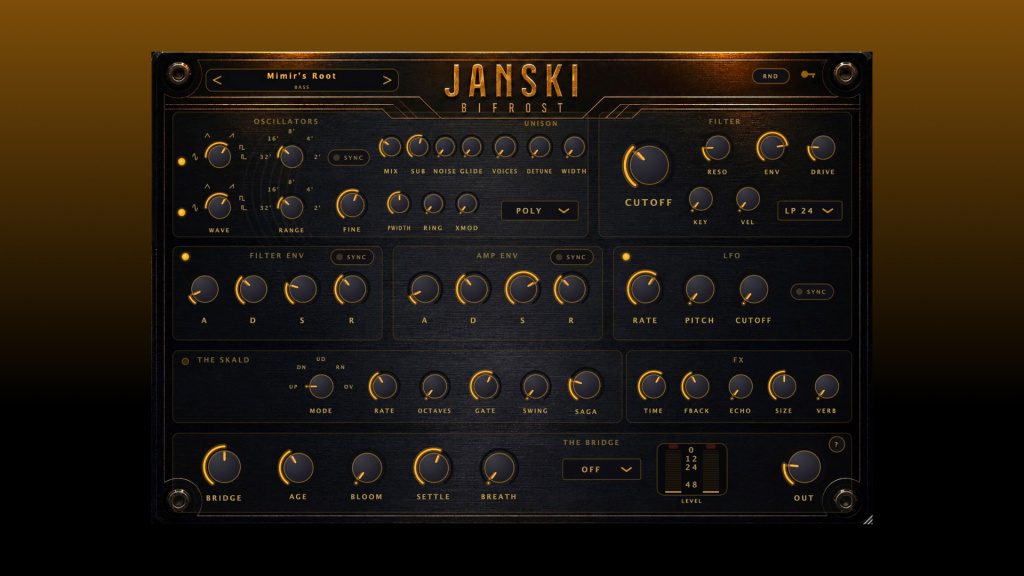Open the POLY voice mode dropdown
Viewport: 1024px width, 576px height.
tap(539, 211)
